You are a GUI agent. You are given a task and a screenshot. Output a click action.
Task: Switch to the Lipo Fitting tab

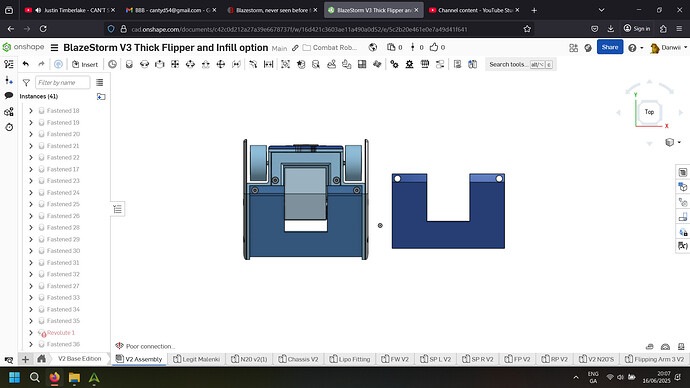[350, 359]
